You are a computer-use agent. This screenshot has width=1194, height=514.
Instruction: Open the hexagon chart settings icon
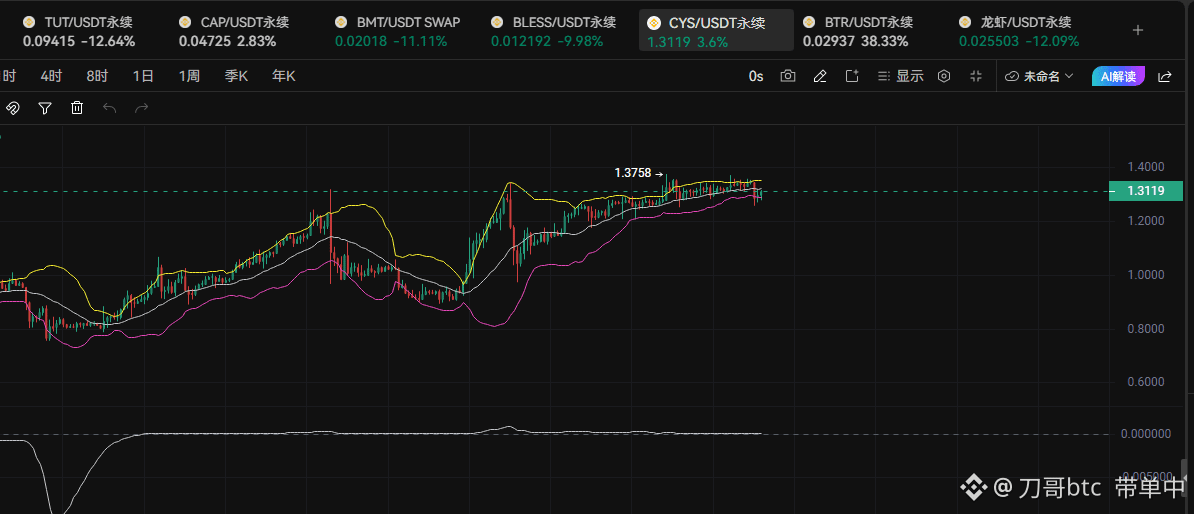point(944,76)
